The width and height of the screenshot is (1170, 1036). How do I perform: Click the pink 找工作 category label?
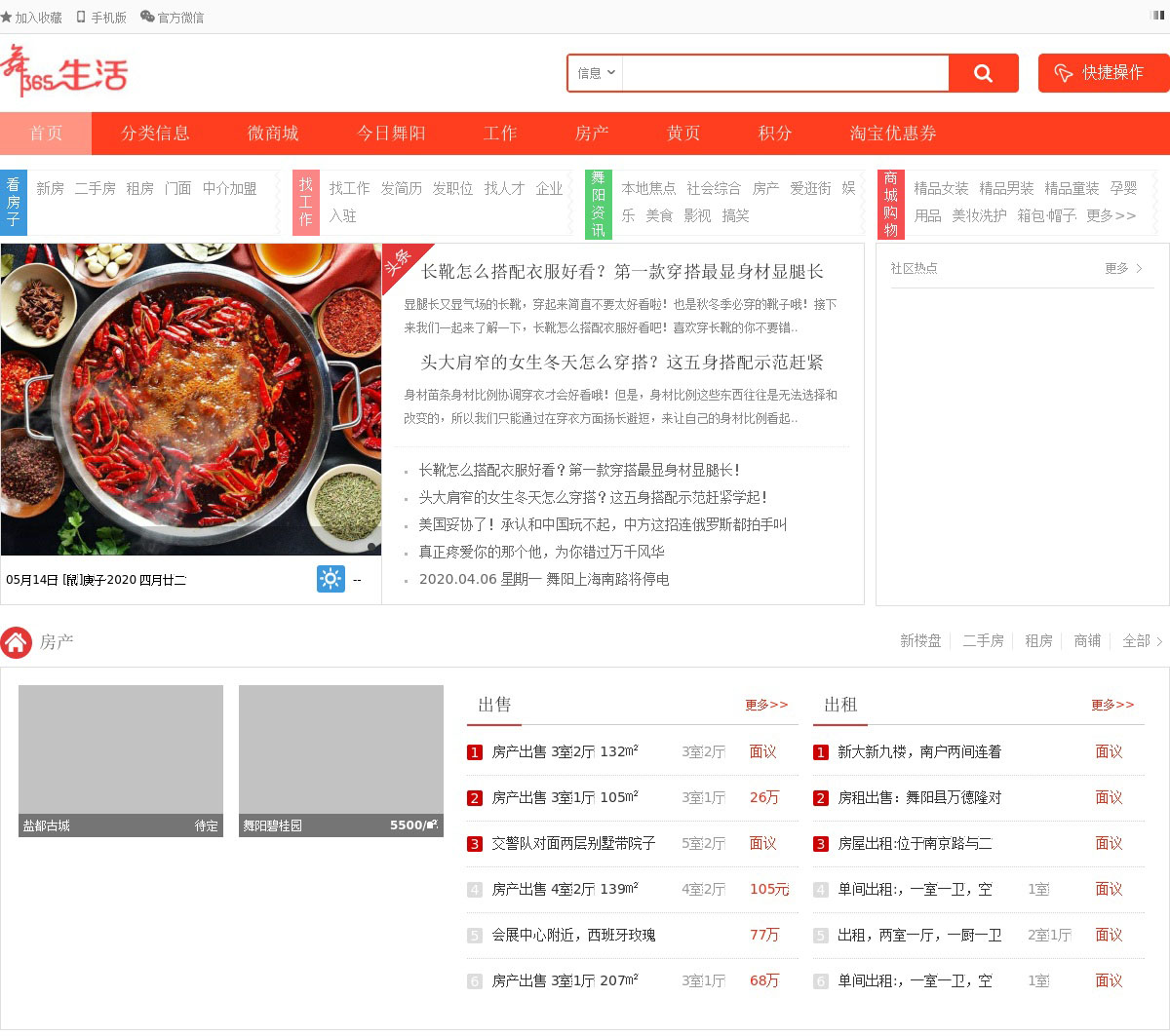(x=306, y=202)
